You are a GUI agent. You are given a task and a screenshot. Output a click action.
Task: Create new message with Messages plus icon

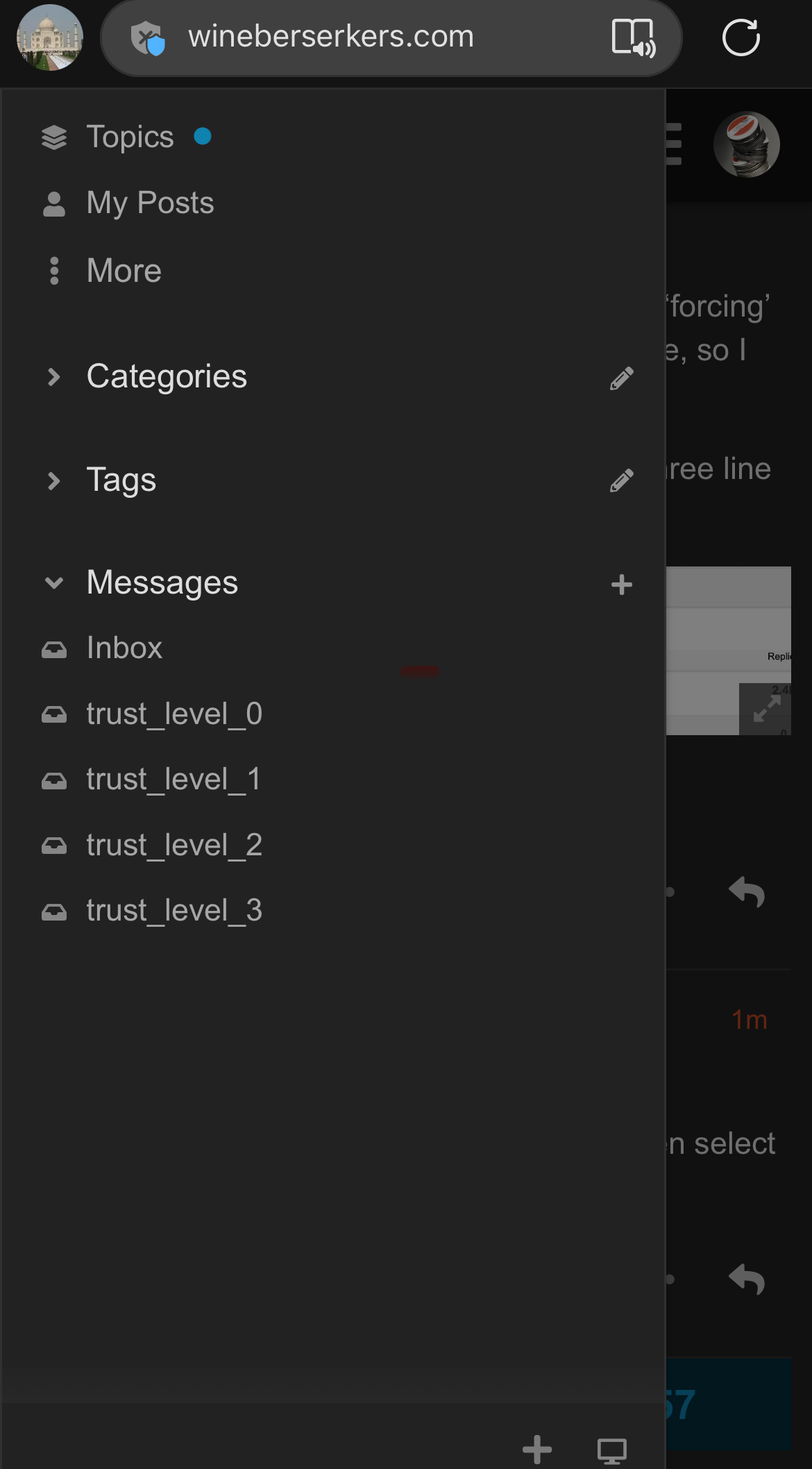[621, 585]
